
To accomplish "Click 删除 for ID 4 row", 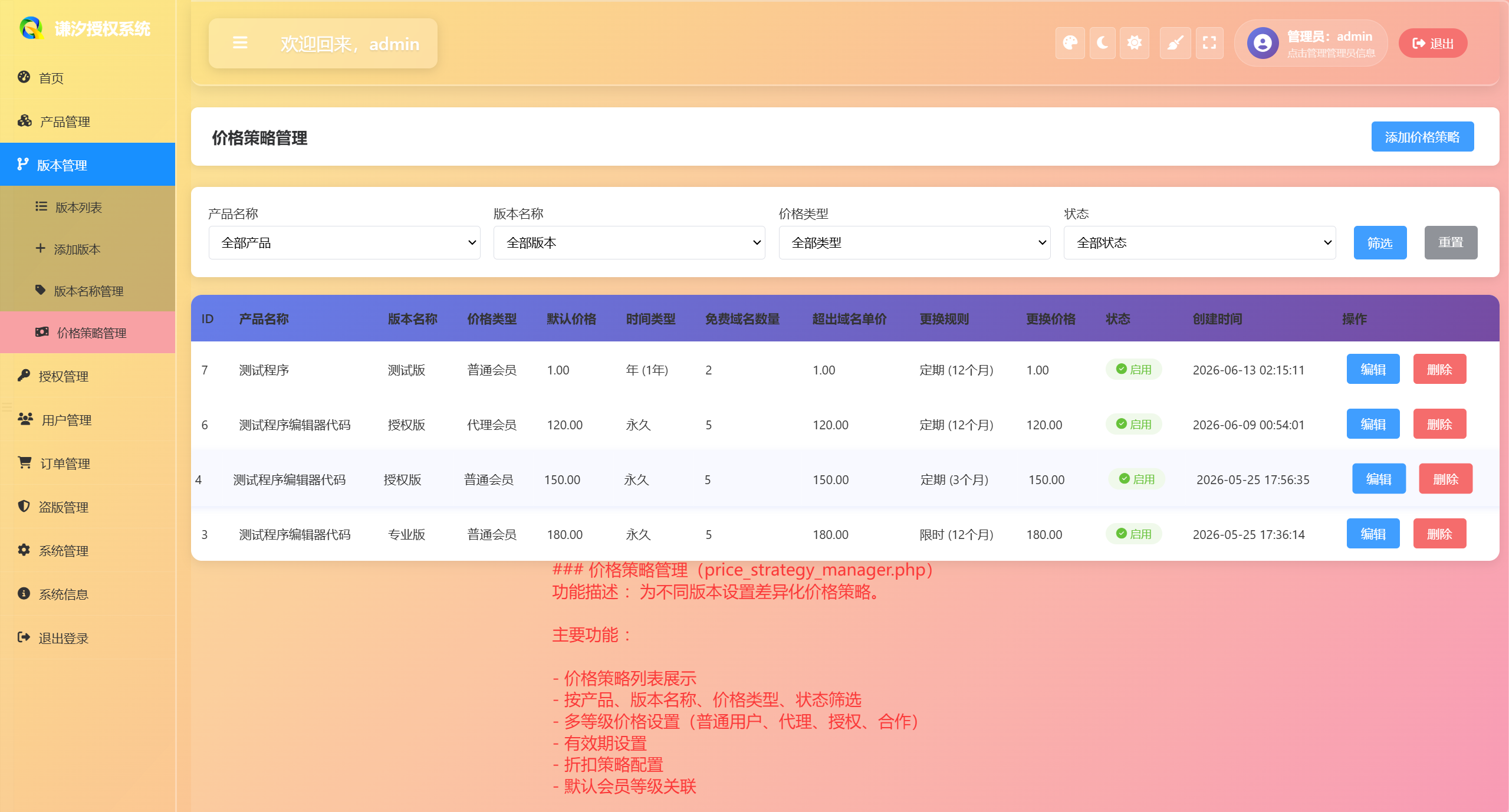I will coord(1445,479).
